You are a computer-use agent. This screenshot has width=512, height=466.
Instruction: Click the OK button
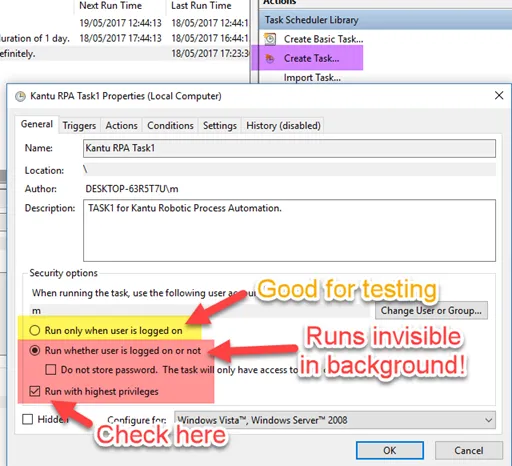[x=390, y=451]
